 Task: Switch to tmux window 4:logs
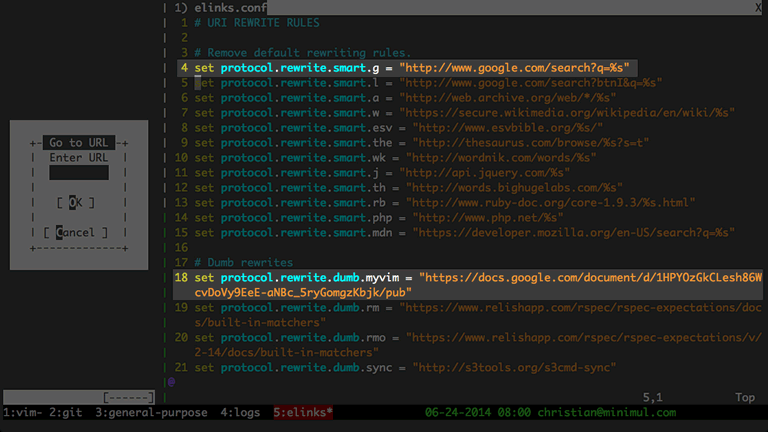(240, 412)
